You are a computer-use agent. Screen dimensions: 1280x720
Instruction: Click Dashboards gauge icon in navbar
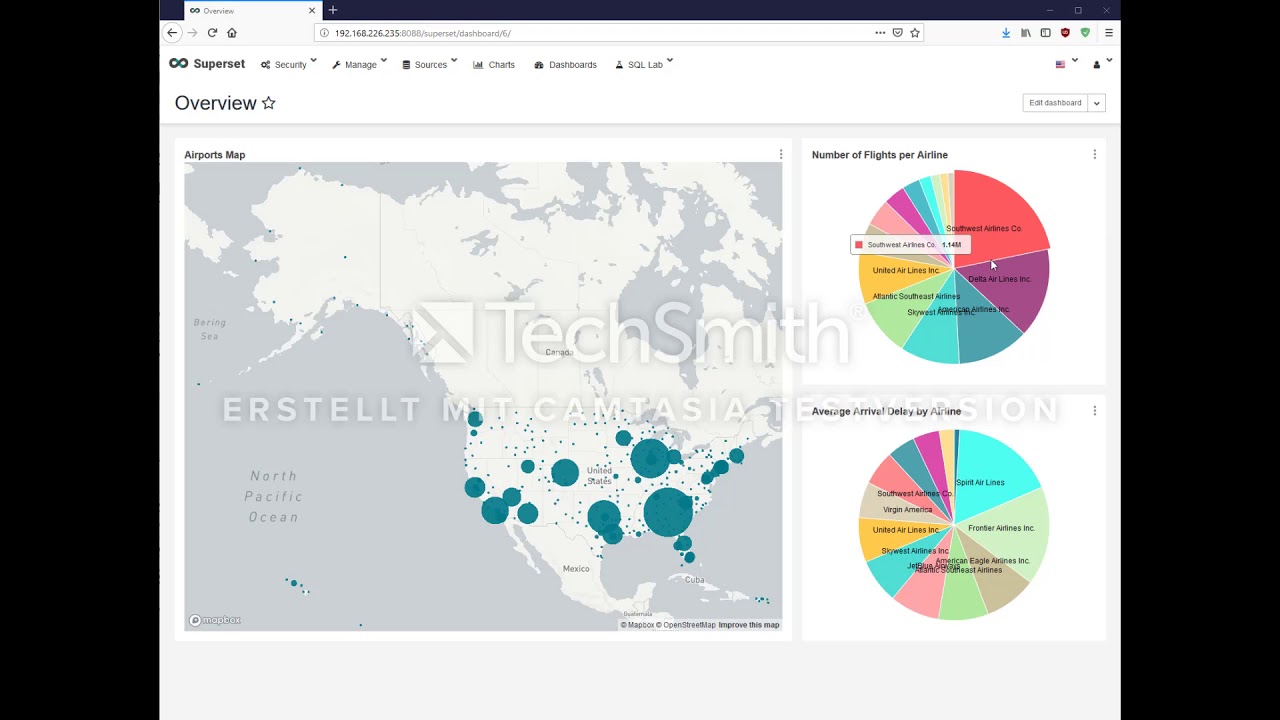539,65
